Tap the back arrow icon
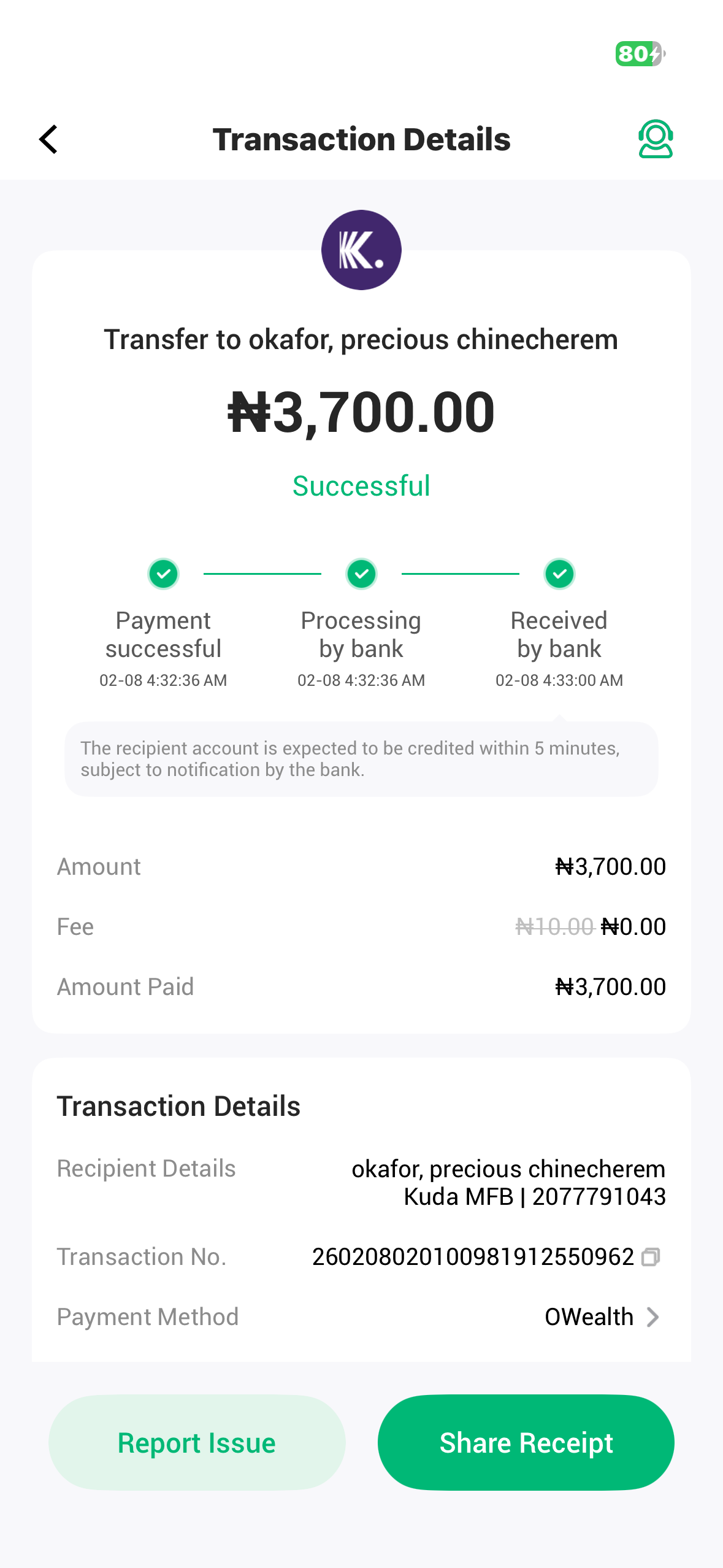Screen dimensions: 723x1568 (48, 139)
